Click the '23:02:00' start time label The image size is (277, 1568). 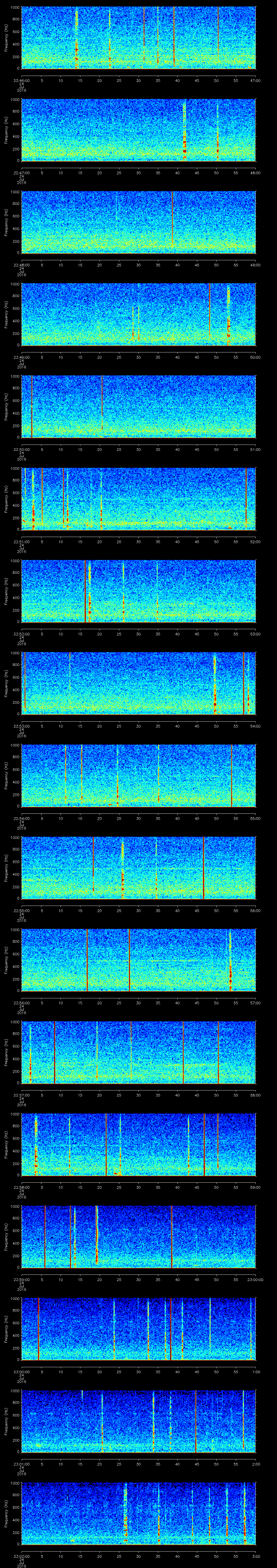(21, 1556)
